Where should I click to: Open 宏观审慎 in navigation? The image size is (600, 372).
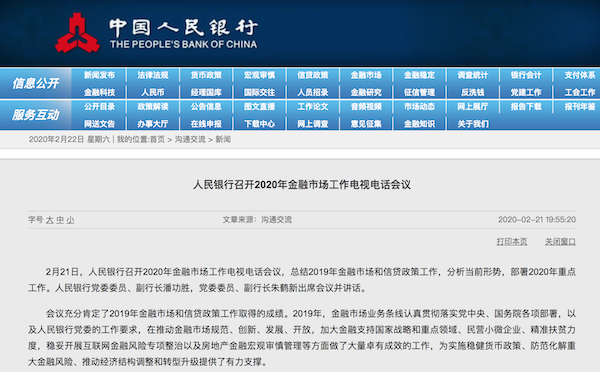click(259, 75)
